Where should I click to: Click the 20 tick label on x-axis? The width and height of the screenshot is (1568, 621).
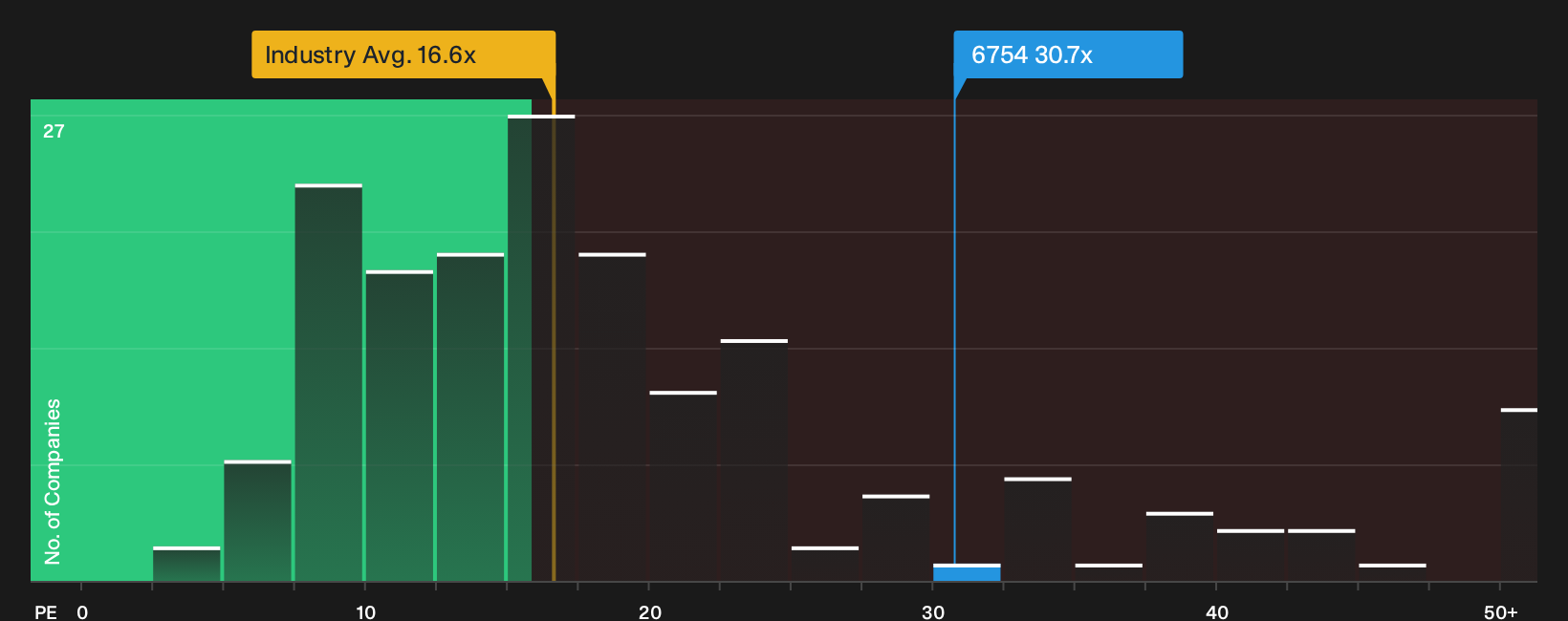[x=649, y=612]
